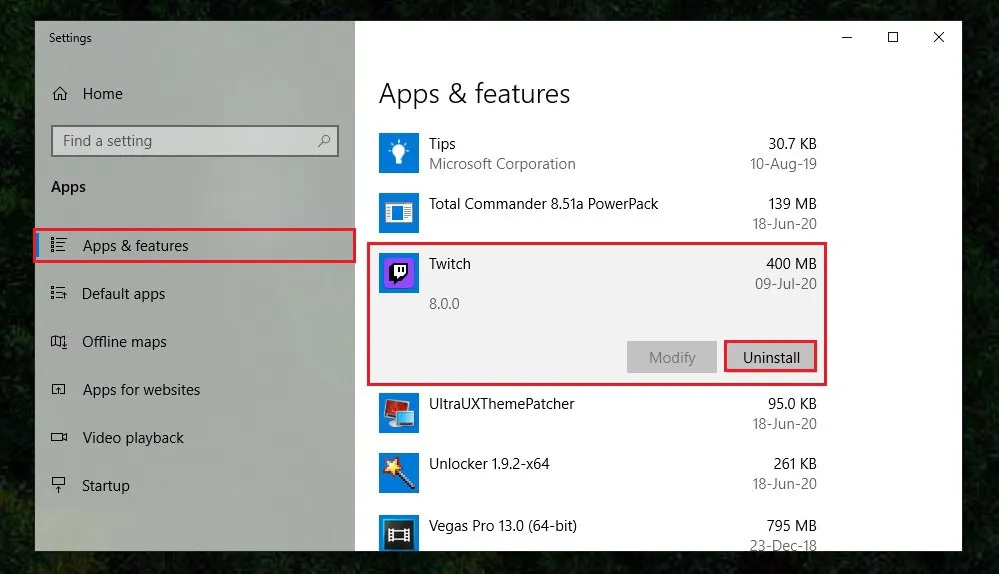Select Unlocker 1.9.2-x64 entry name
999x574 pixels.
489,464
